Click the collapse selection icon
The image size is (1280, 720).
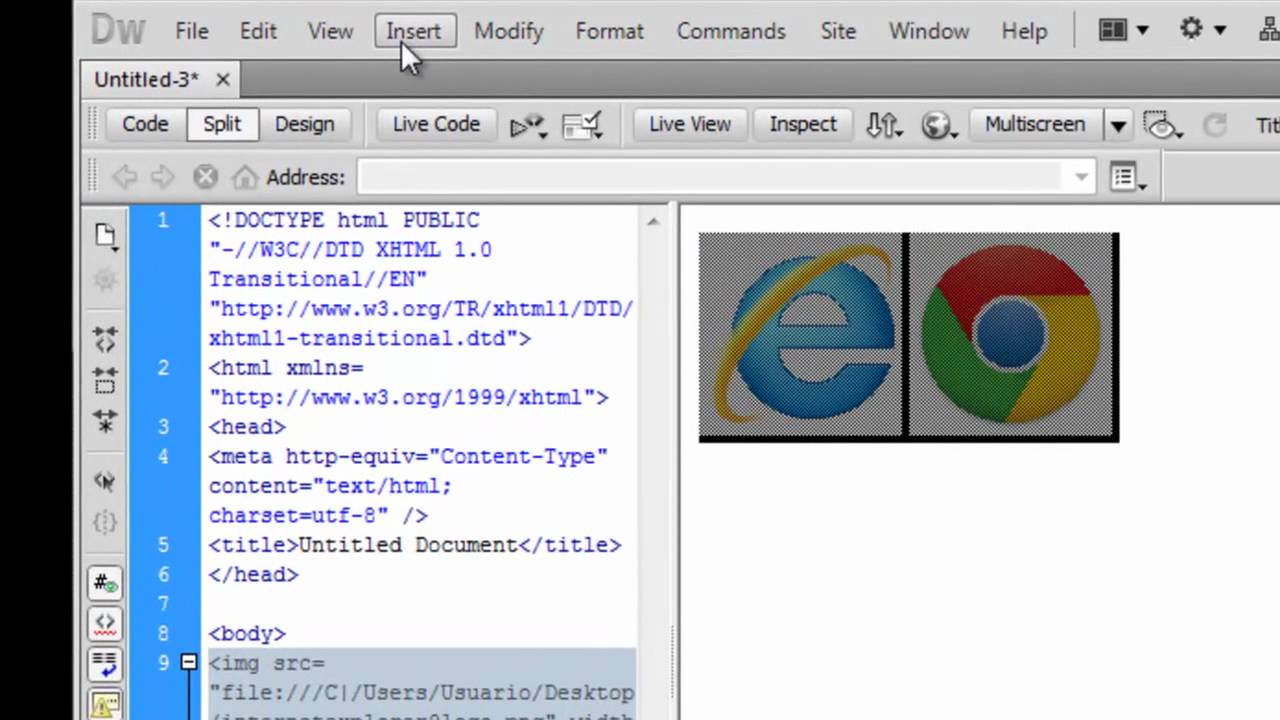[x=105, y=380]
